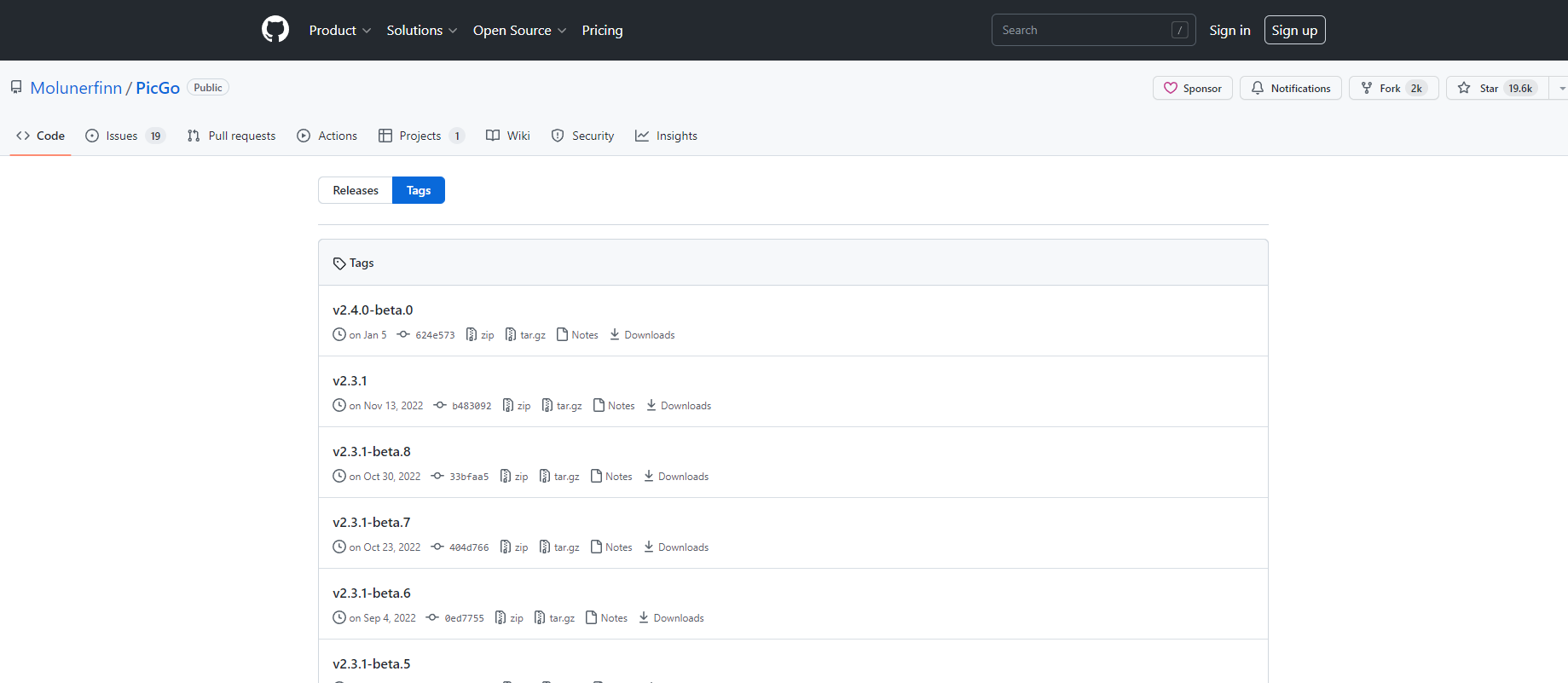Download zip for v2.3.1-beta.7
Image resolution: width=1568 pixels, height=683 pixels.
tap(514, 547)
